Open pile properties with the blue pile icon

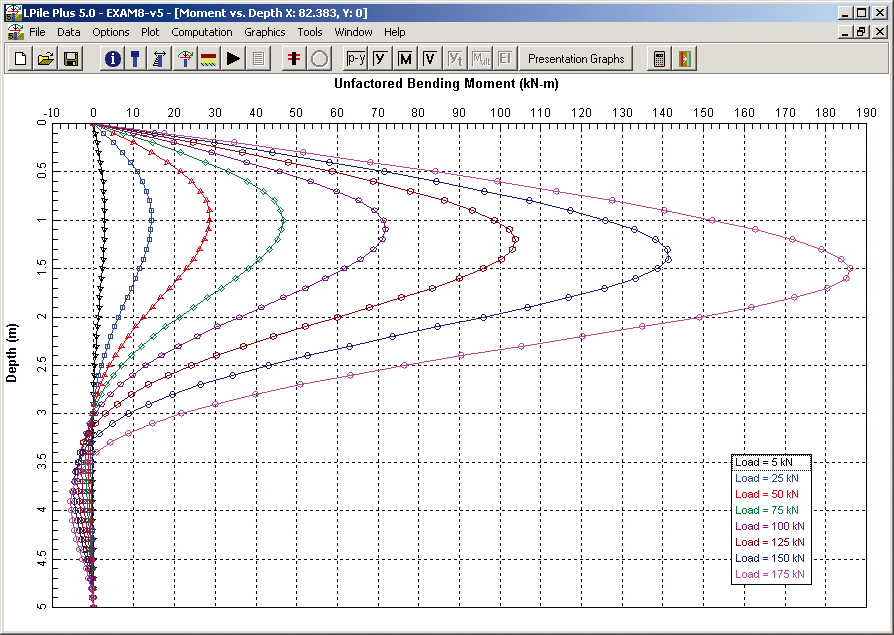tap(135, 59)
